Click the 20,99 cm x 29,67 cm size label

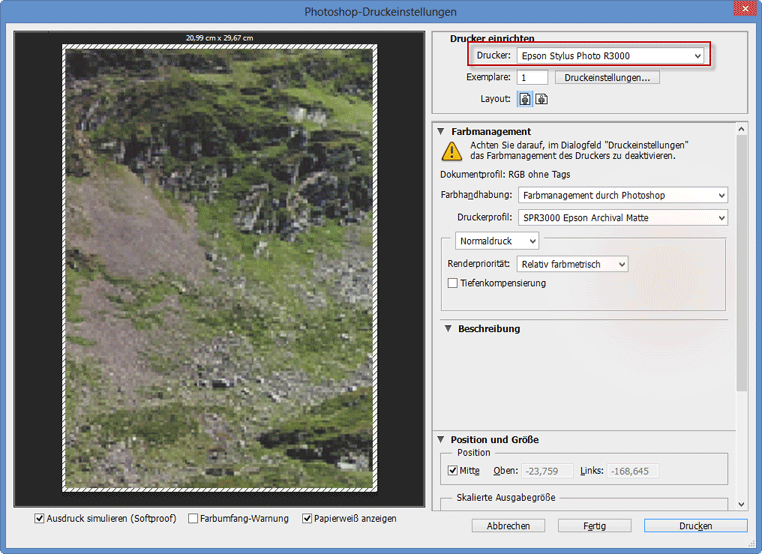[x=219, y=37]
